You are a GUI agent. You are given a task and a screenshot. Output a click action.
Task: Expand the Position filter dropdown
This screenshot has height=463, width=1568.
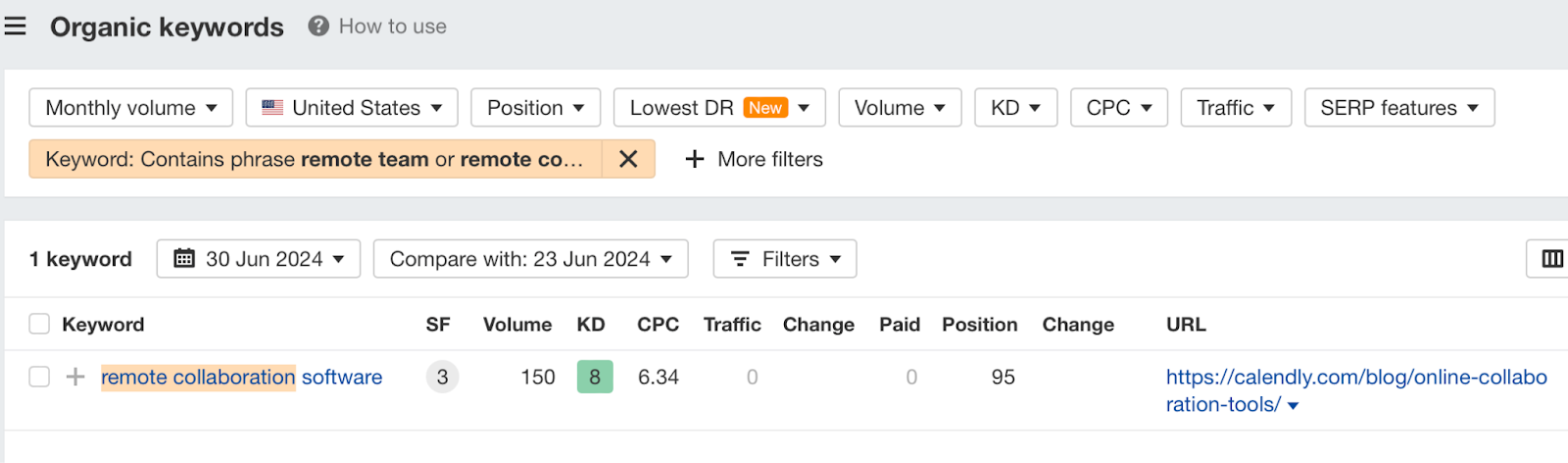[x=536, y=108]
